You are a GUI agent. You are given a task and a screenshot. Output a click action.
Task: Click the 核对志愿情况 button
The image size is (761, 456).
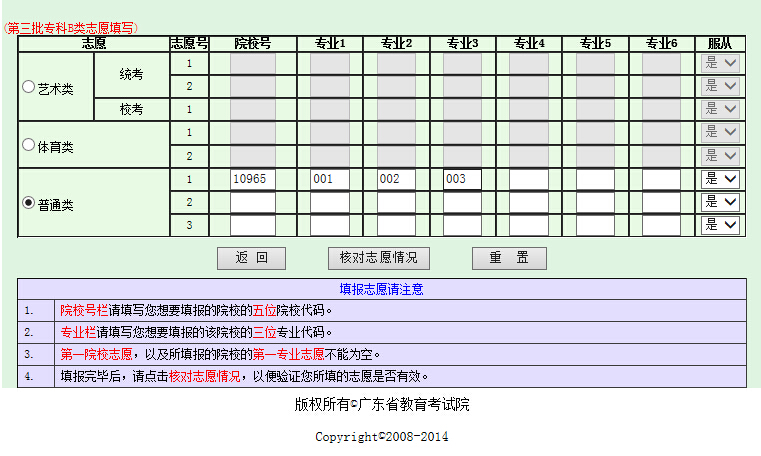pyautogui.click(x=378, y=258)
